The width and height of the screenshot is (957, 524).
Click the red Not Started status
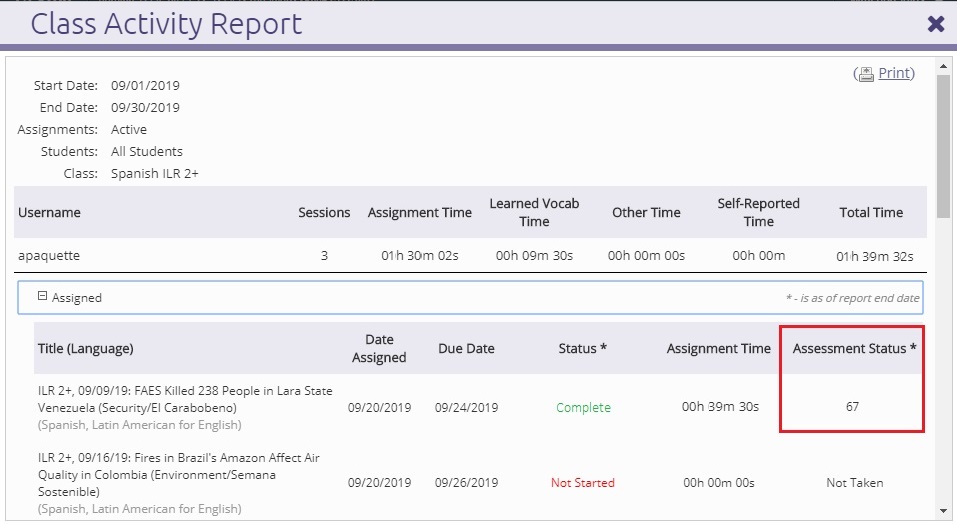click(x=582, y=483)
